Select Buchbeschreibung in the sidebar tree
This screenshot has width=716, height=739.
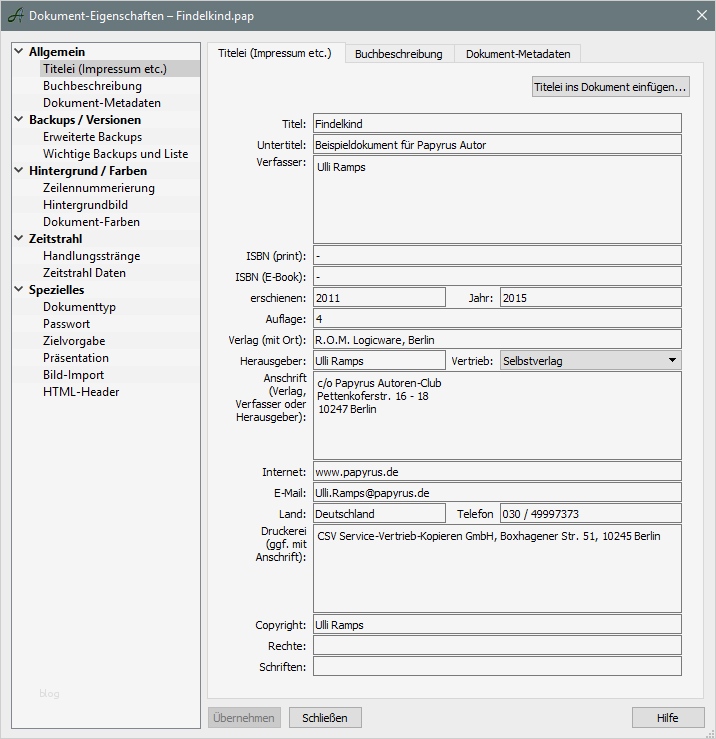click(x=92, y=86)
